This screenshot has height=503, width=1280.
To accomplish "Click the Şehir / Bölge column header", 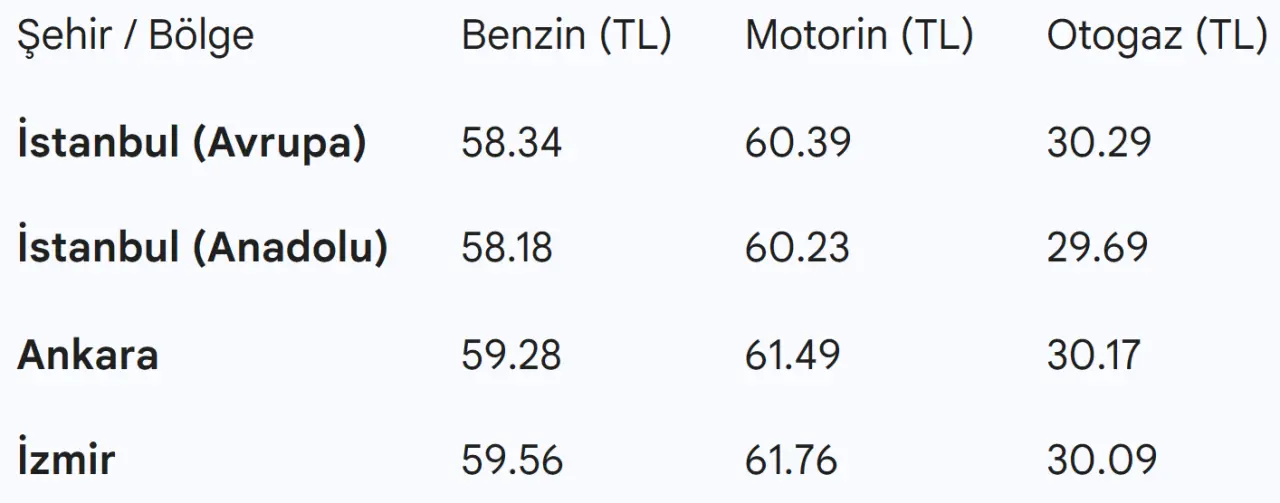I will tap(136, 37).
